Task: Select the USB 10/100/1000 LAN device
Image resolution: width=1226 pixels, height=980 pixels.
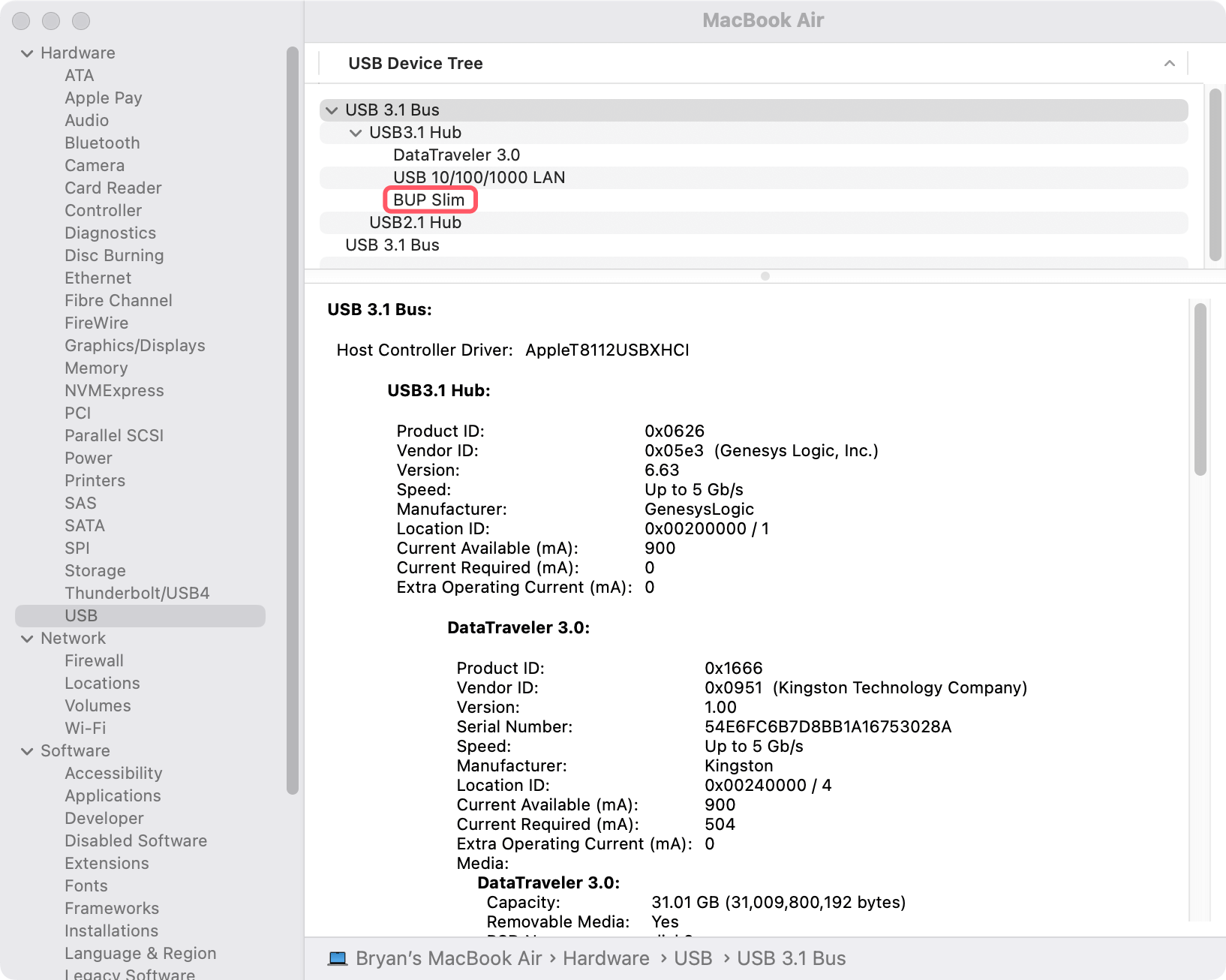Action: coord(479,177)
